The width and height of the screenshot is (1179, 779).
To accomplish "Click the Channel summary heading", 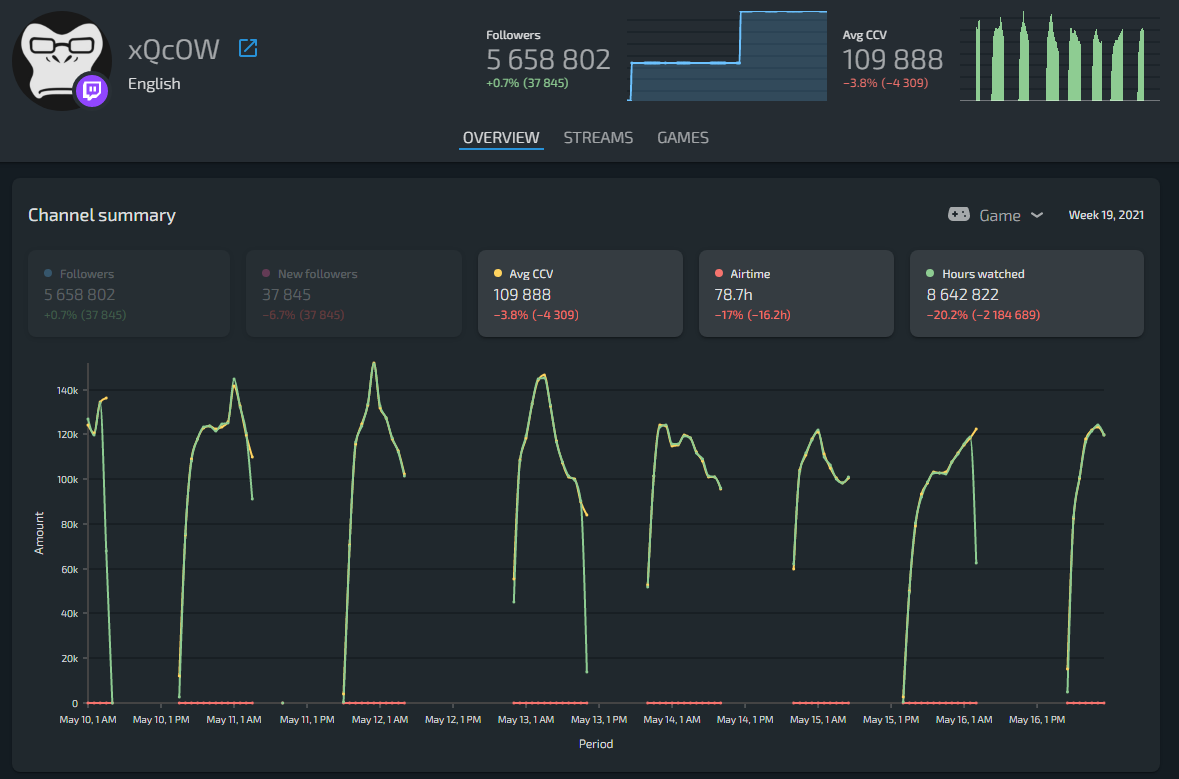I will point(102,215).
